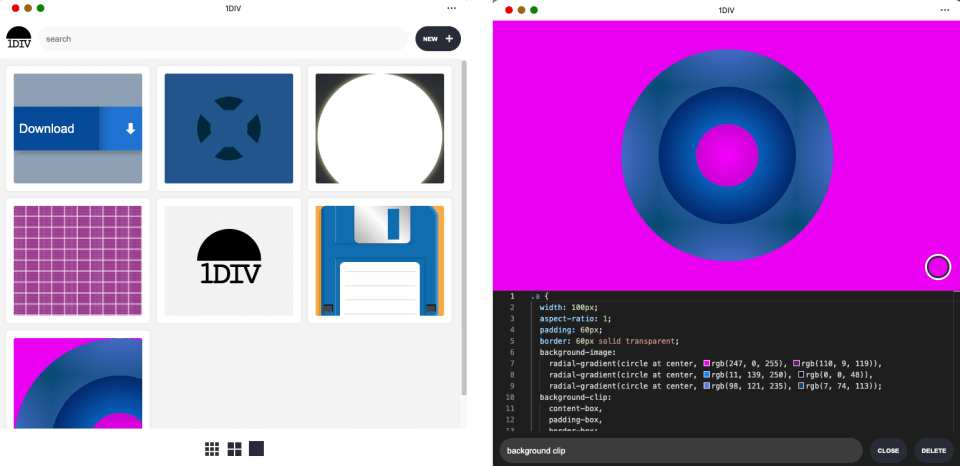Open the three-dot menu in the right window
Viewport: 960px width, 466px height.
(x=944, y=9)
